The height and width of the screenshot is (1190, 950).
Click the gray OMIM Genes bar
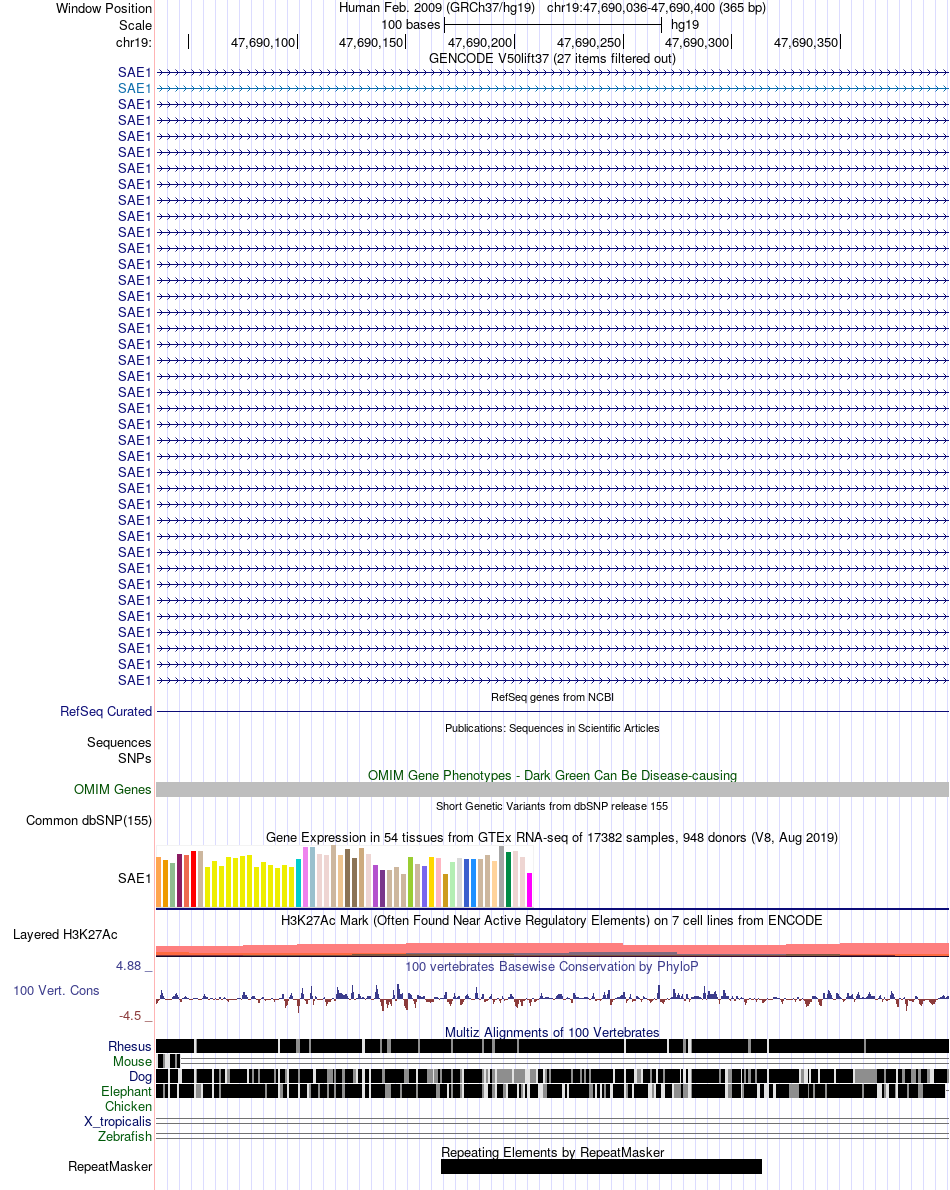(552, 789)
